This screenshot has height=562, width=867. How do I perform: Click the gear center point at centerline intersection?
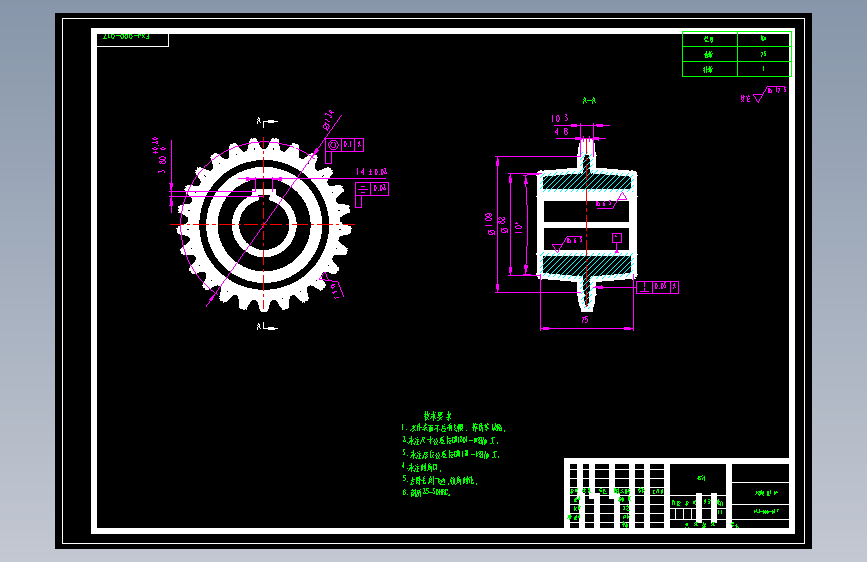[x=264, y=225]
